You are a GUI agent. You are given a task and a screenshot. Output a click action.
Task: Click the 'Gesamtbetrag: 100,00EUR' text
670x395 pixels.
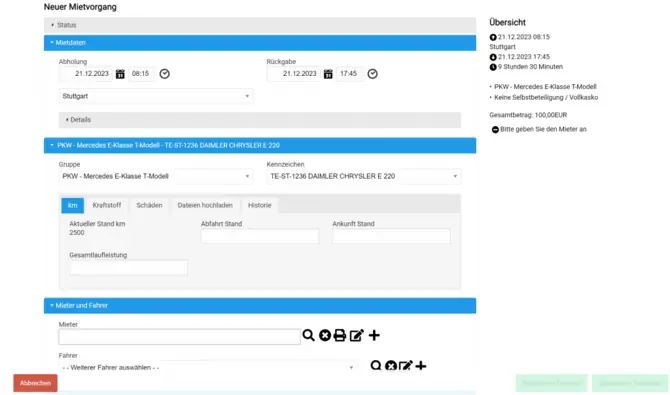pyautogui.click(x=528, y=115)
